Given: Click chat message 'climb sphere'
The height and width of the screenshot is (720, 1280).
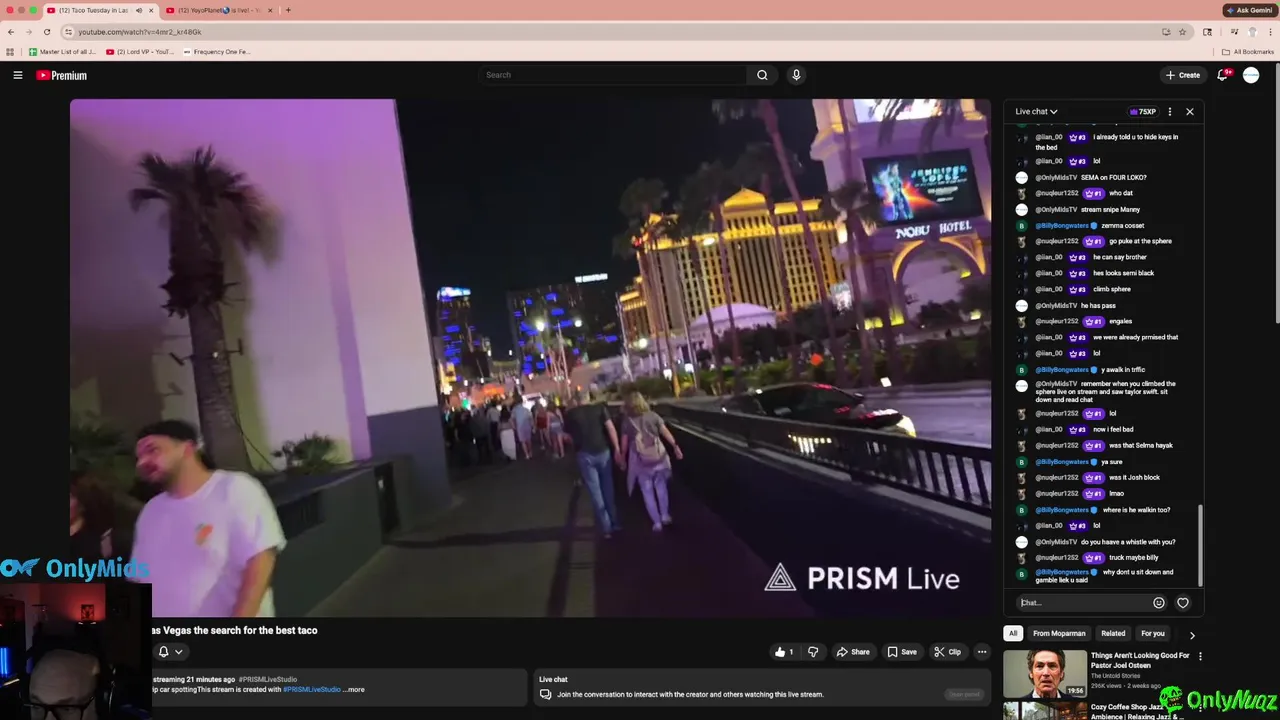Looking at the screenshot, I should click(1113, 289).
